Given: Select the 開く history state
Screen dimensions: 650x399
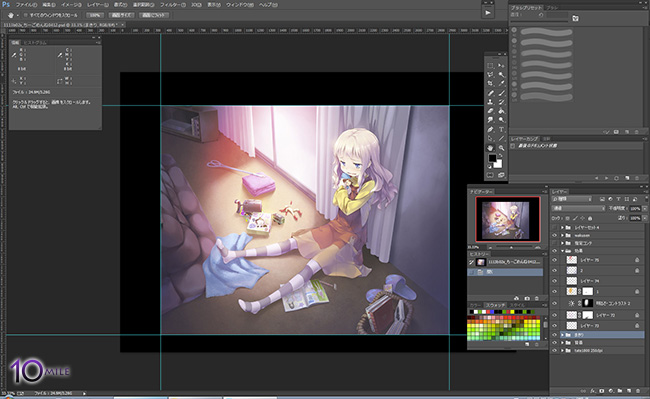Looking at the screenshot, I should click(x=506, y=272).
